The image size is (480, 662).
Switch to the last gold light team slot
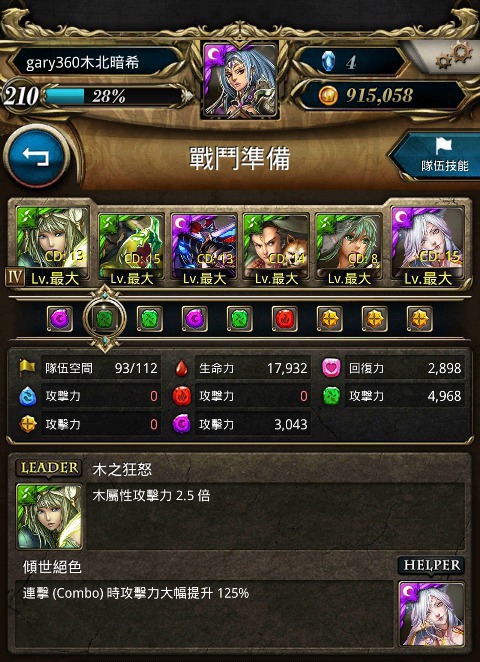coord(420,319)
